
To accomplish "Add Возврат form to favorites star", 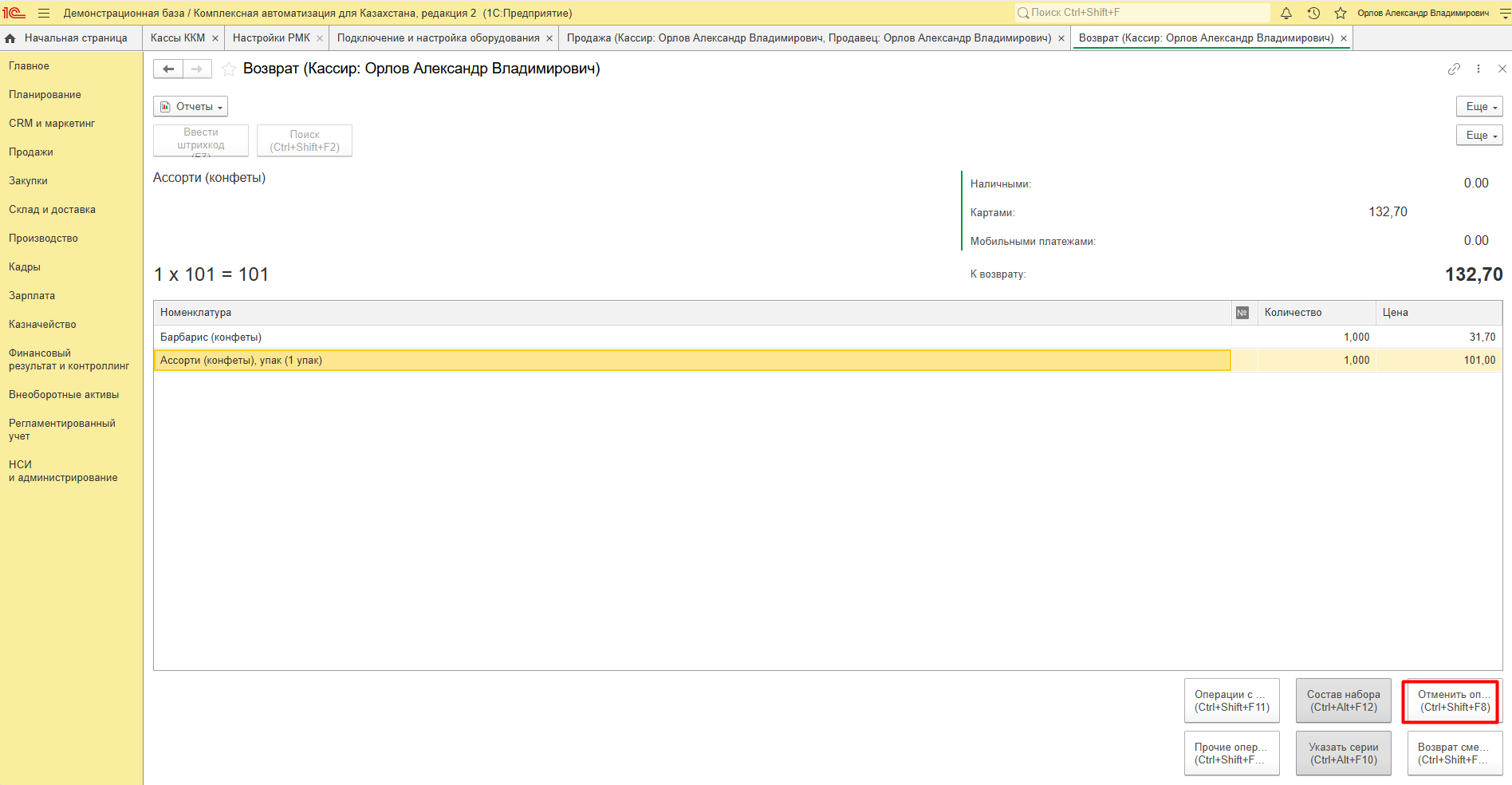I will (228, 69).
